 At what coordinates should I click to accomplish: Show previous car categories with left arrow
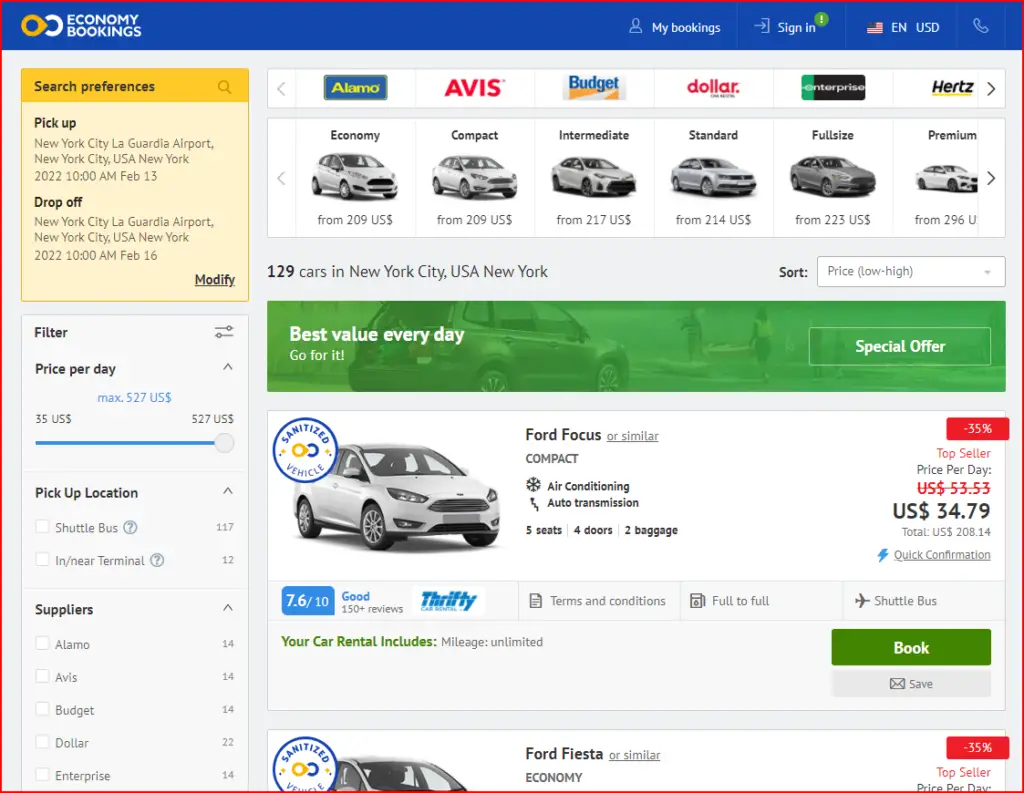coord(281,178)
